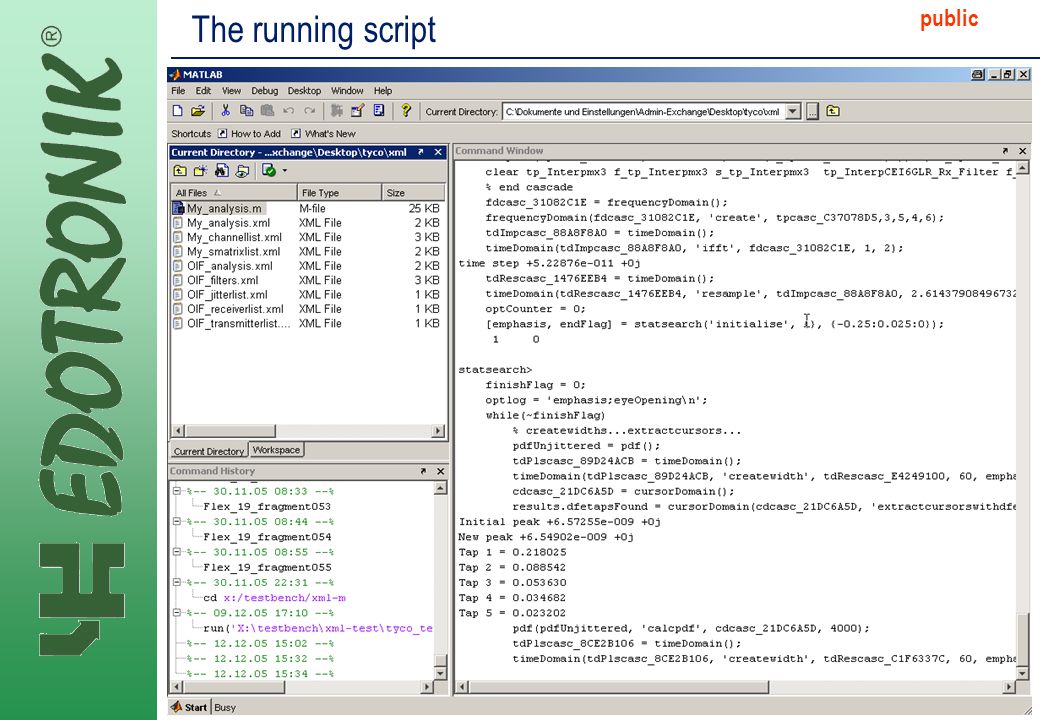The image size is (1040, 720).
Task: Collapse the 09.12.05 17:10 history group
Action: (x=177, y=613)
